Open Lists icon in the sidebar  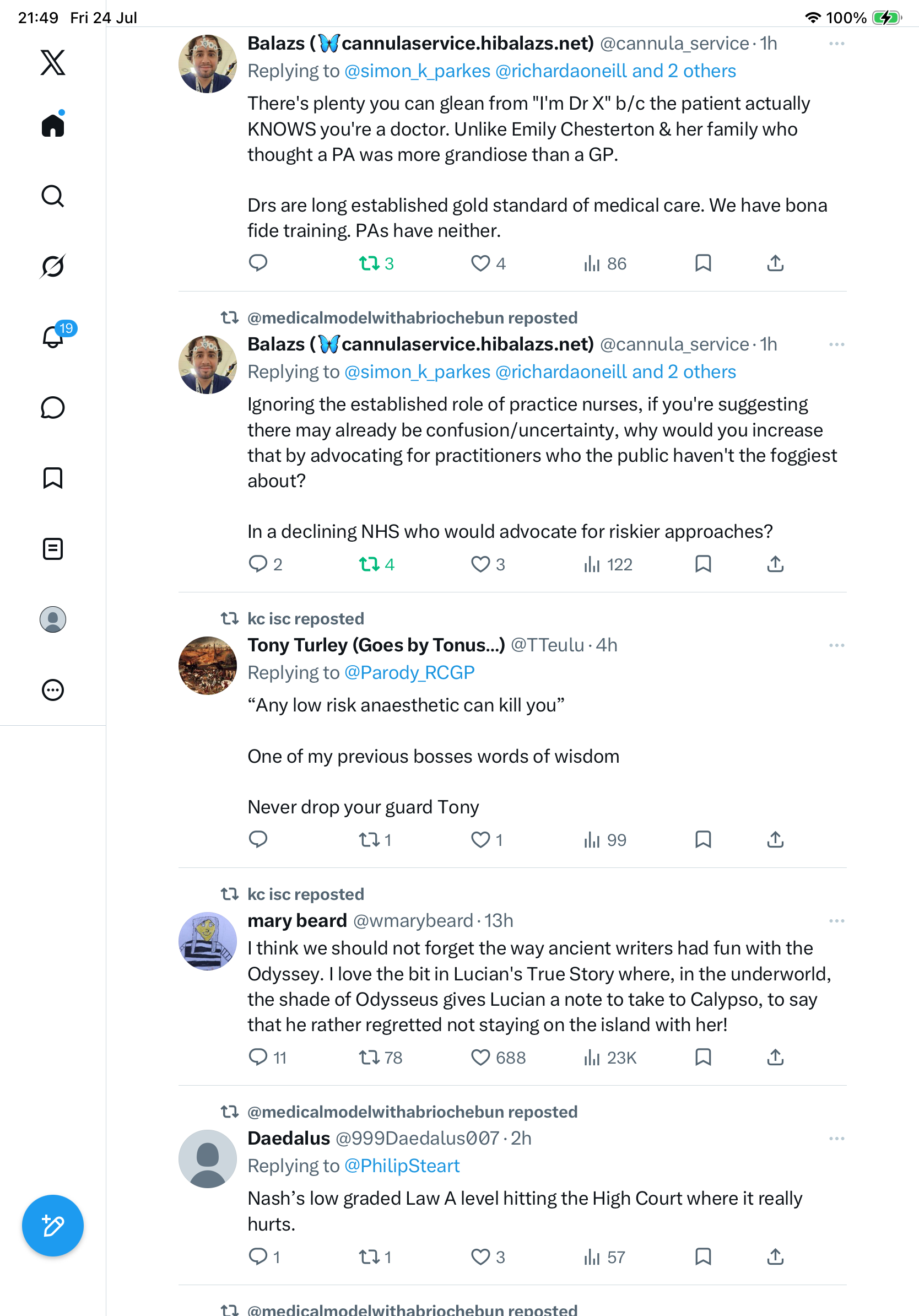click(53, 548)
